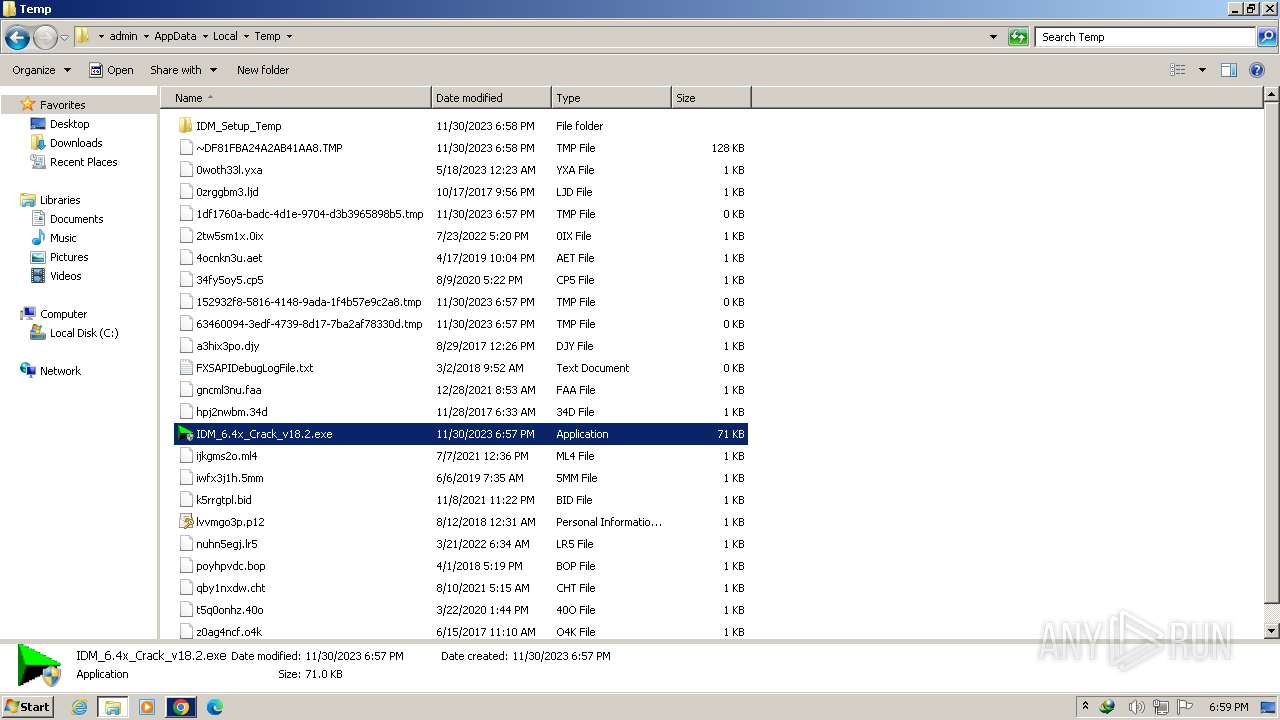The image size is (1280, 720).
Task: Click the volume speaker tray icon
Action: [1136, 707]
